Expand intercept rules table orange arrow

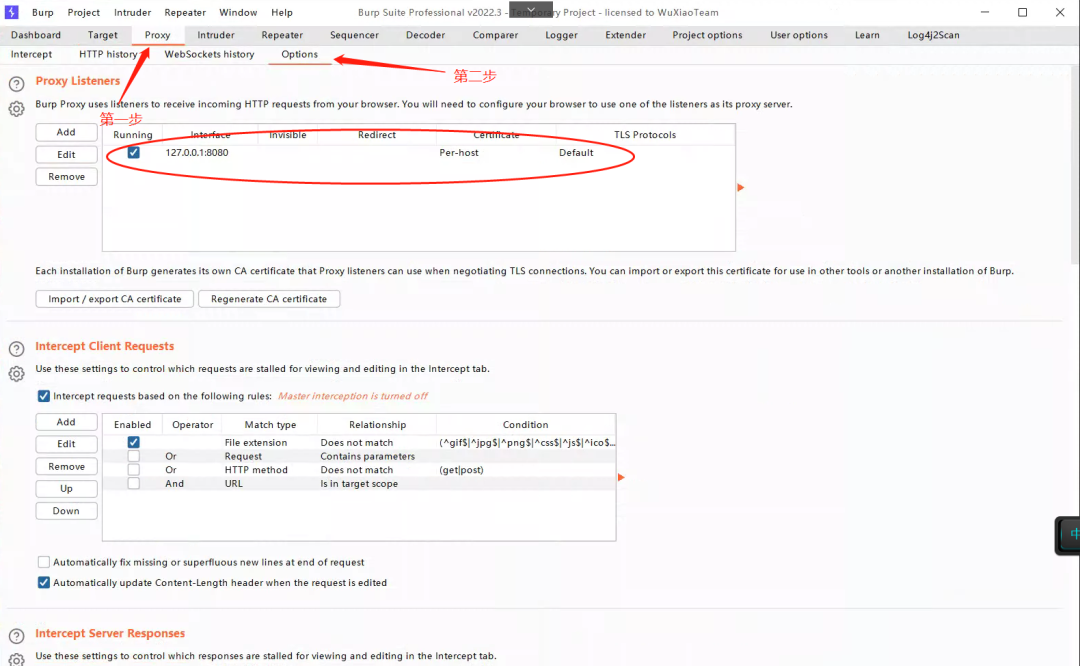621,477
